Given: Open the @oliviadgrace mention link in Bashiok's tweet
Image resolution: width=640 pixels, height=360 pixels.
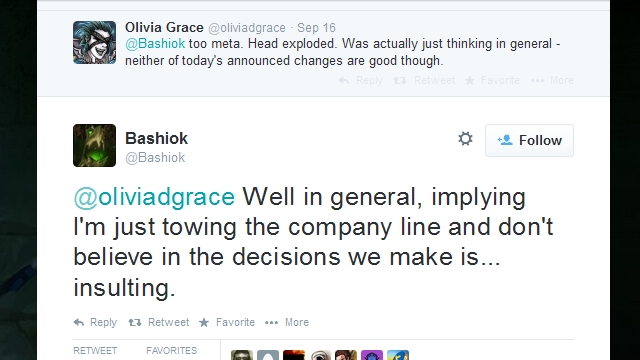Looking at the screenshot, I should tap(154, 197).
